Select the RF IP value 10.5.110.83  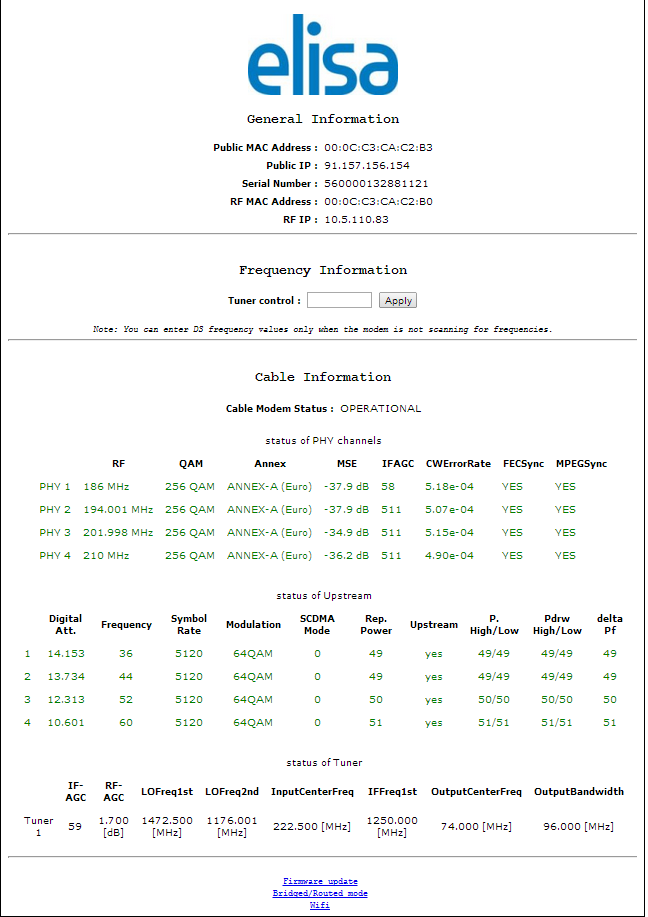(x=356, y=220)
